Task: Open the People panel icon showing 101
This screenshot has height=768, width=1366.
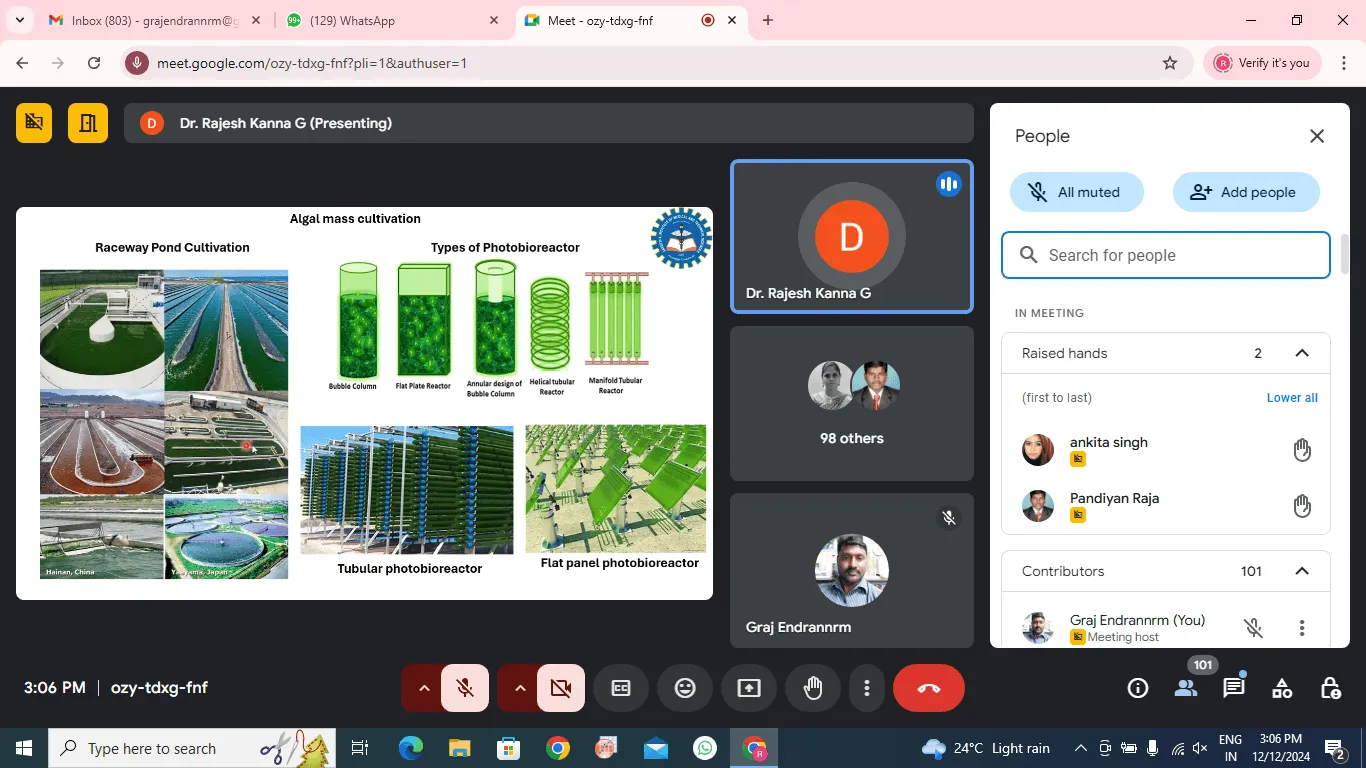Action: (x=1186, y=688)
